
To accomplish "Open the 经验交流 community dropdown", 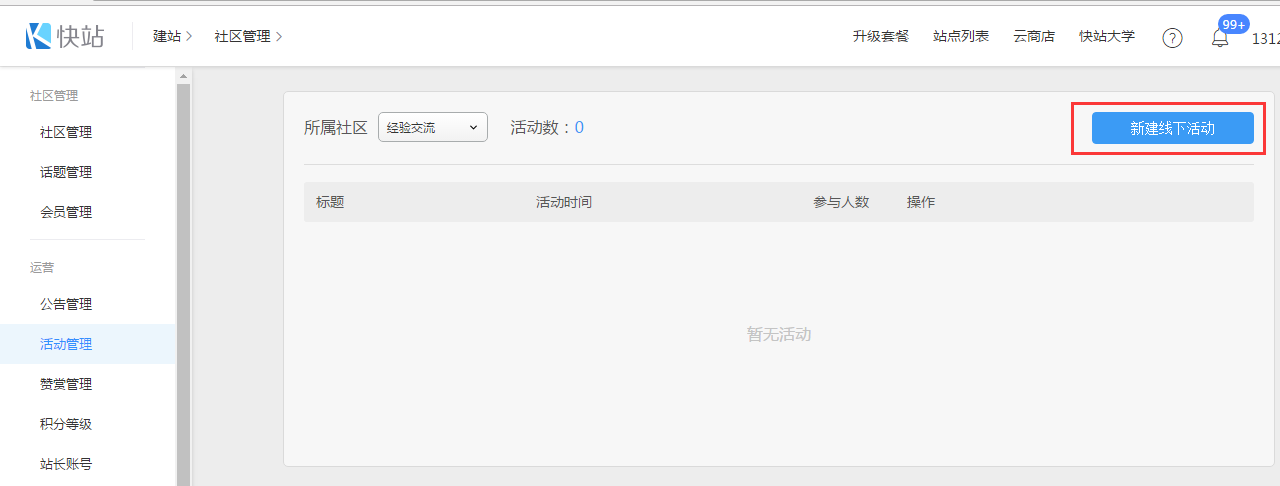I will tap(432, 128).
